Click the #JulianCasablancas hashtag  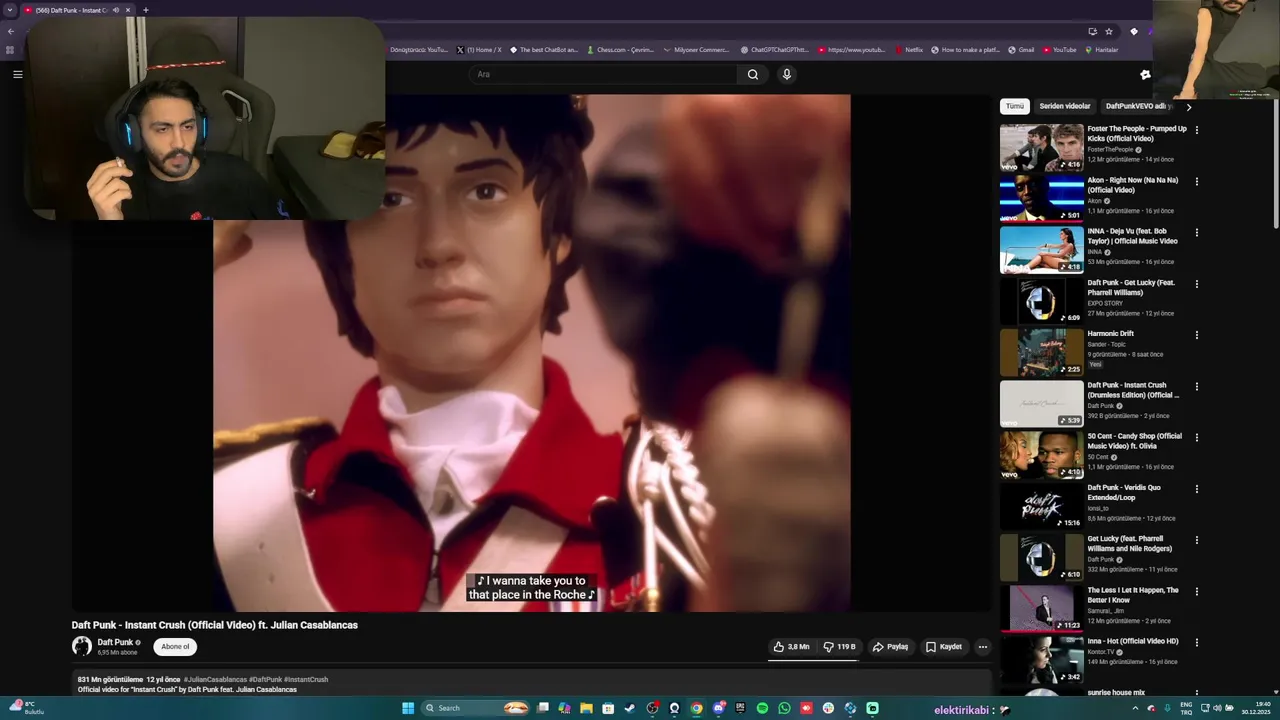pos(215,679)
